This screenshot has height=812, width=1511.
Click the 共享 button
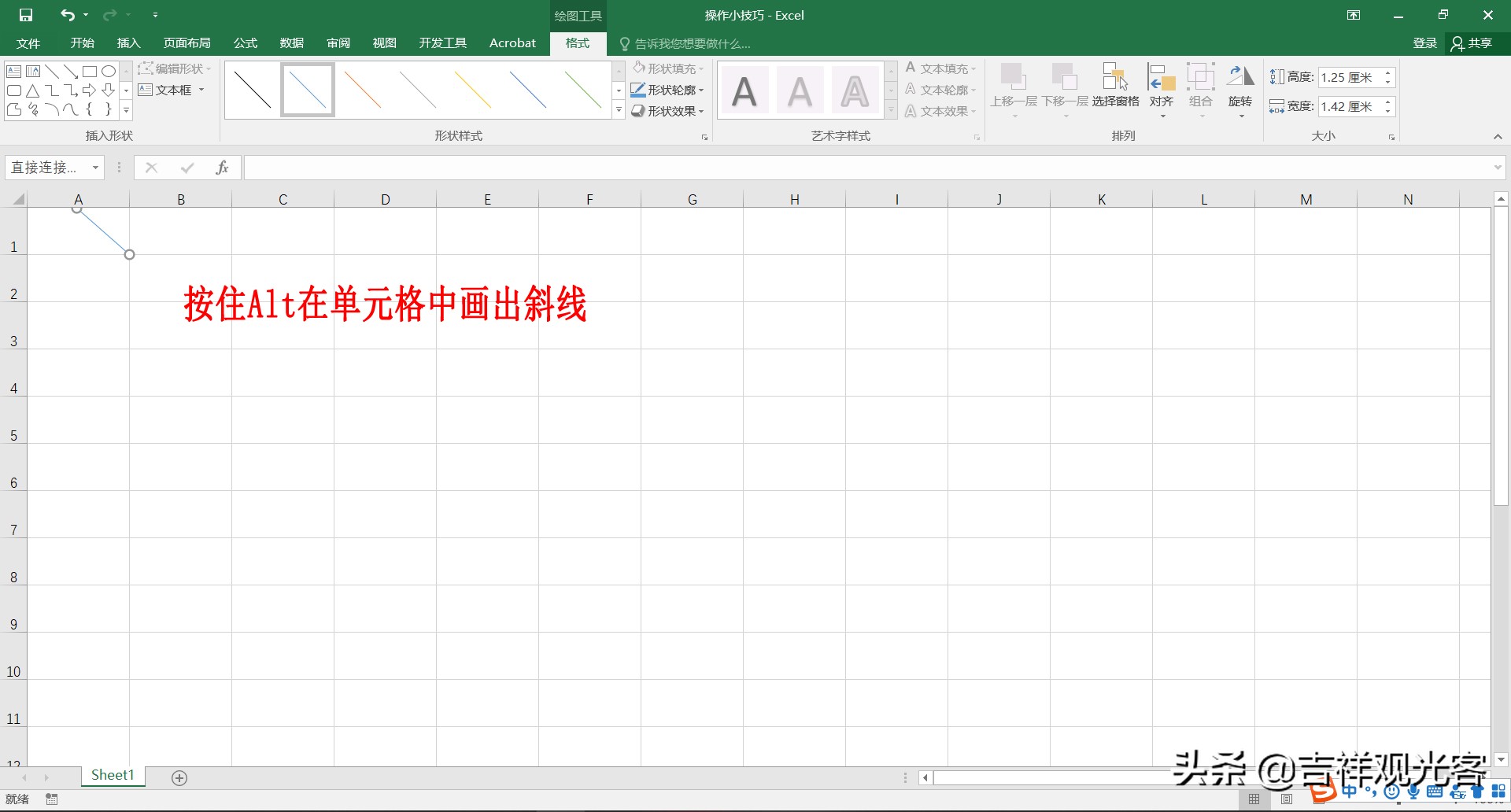pyautogui.click(x=1475, y=43)
